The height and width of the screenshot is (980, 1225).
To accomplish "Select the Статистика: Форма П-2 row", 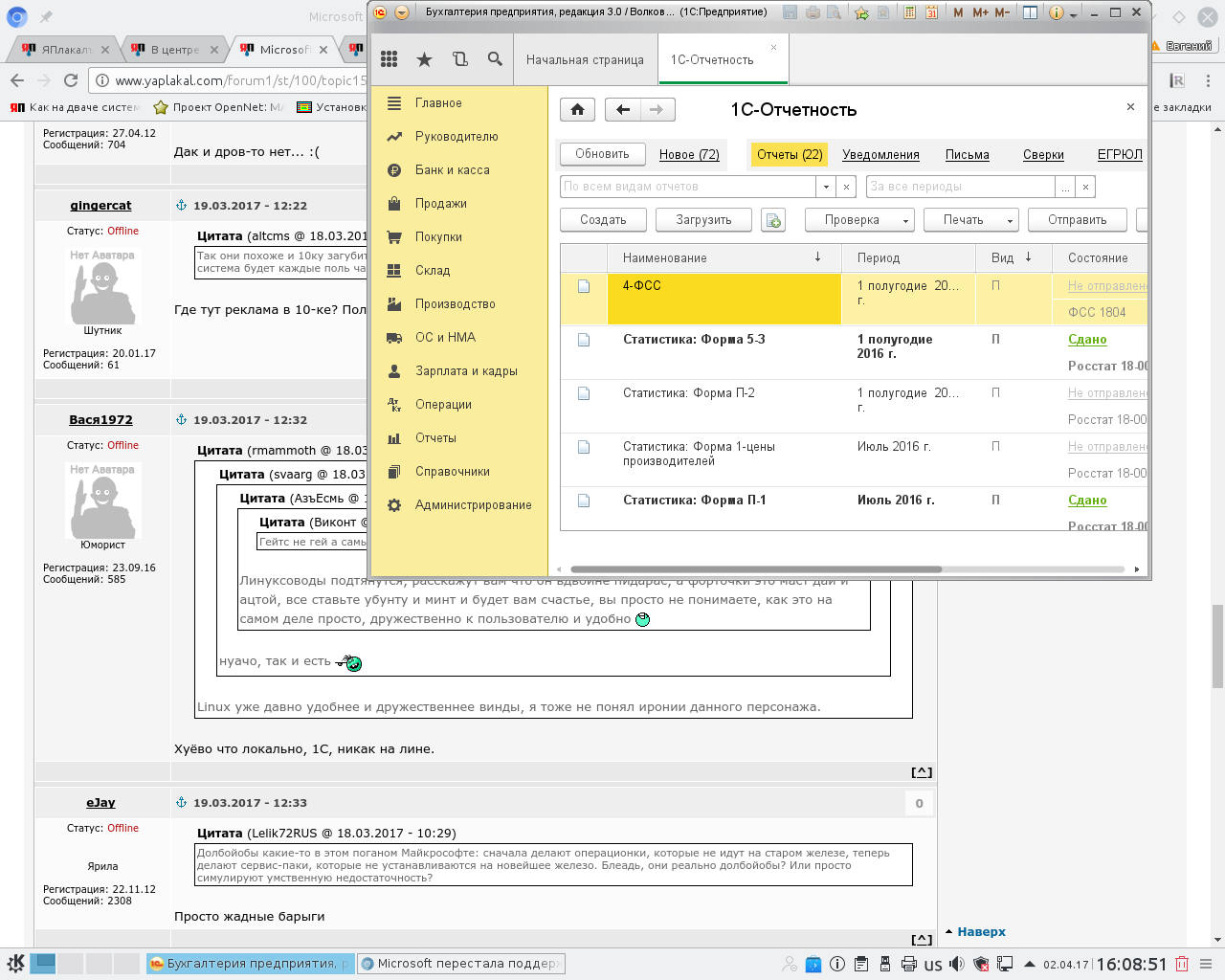I will (x=854, y=406).
